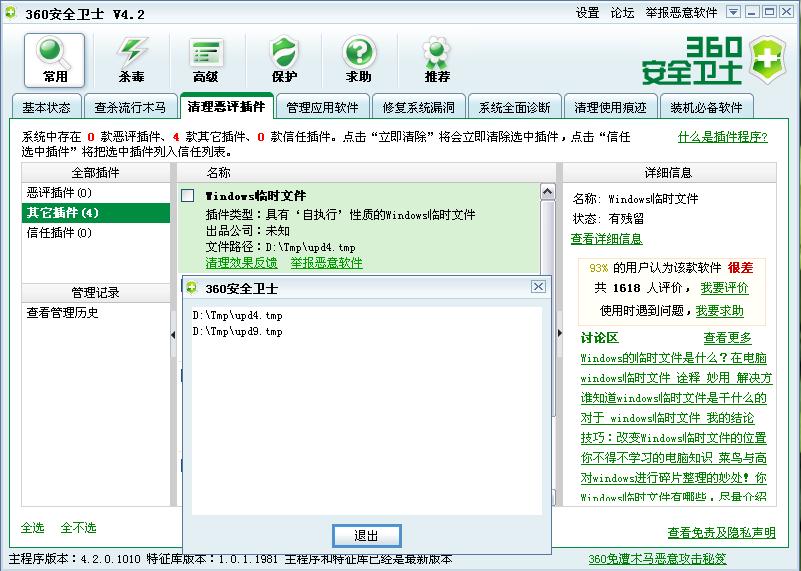Select the D:\Tmp\upd4.tmp line in the dialog
Image resolution: width=801 pixels, height=571 pixels.
click(x=237, y=315)
